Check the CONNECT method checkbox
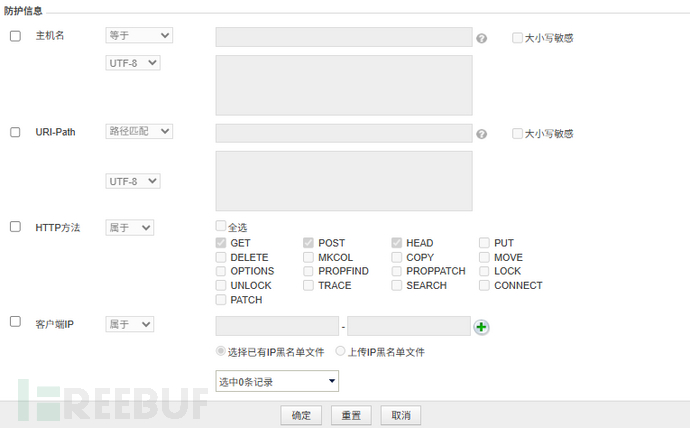The image size is (690, 428). (x=484, y=285)
